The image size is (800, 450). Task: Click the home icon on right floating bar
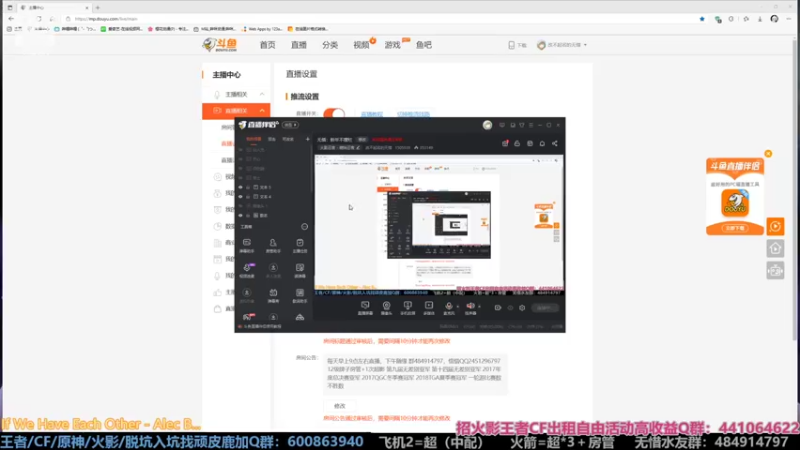775,248
